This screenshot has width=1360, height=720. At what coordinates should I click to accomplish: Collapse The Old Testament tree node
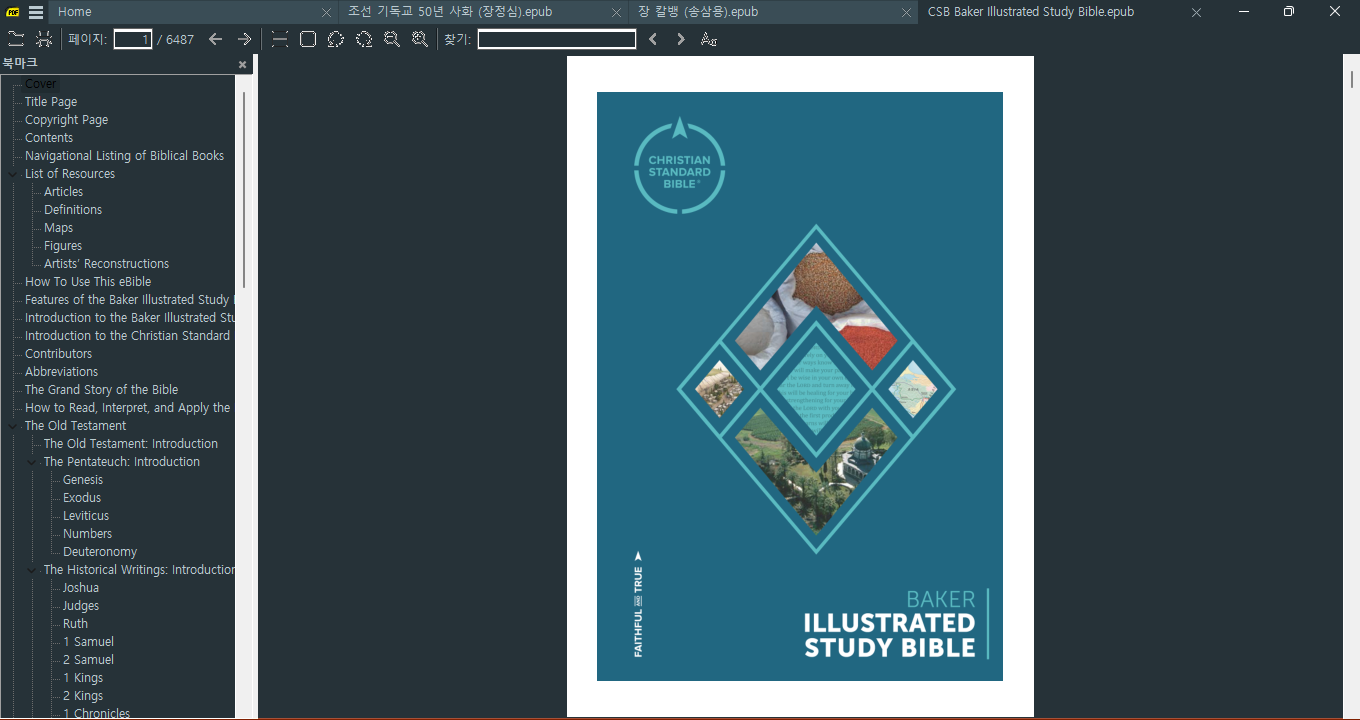coord(13,426)
